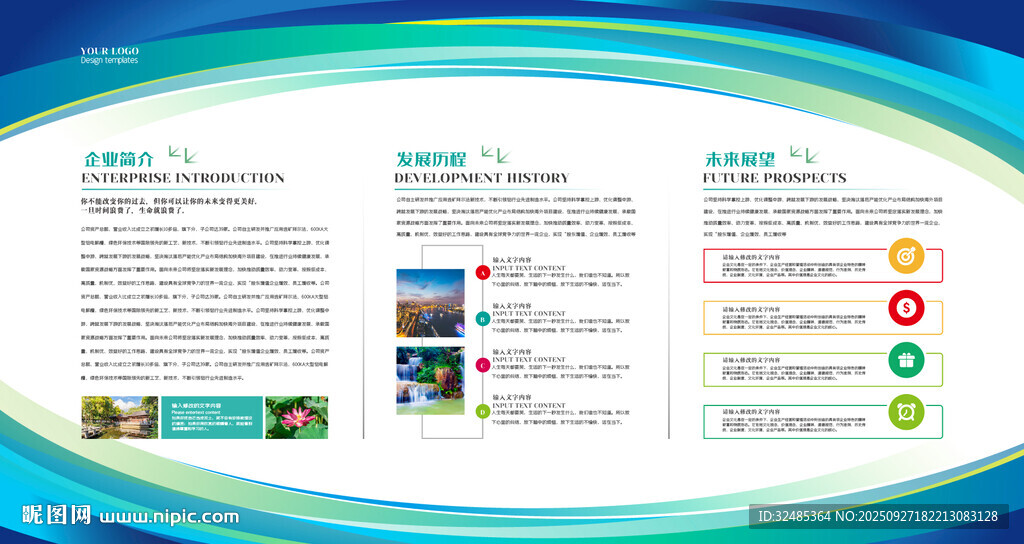This screenshot has width=1024, height=544.
Task: Select the magenta C timeline marker
Action: pyautogui.click(x=482, y=365)
